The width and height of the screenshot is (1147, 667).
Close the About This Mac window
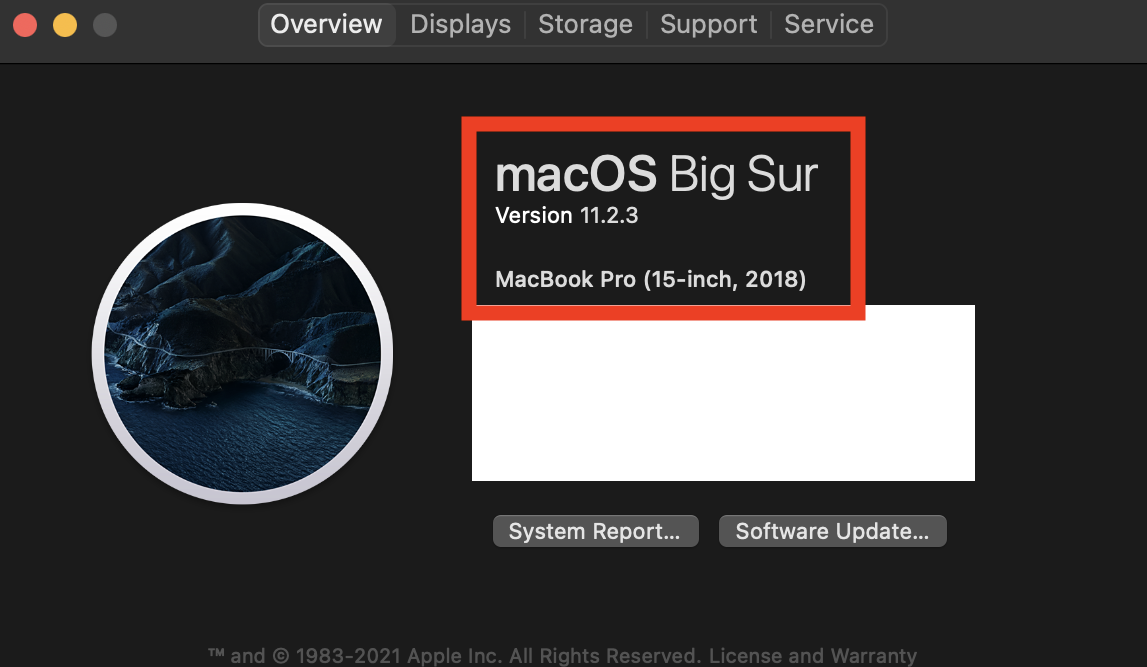tap(25, 25)
